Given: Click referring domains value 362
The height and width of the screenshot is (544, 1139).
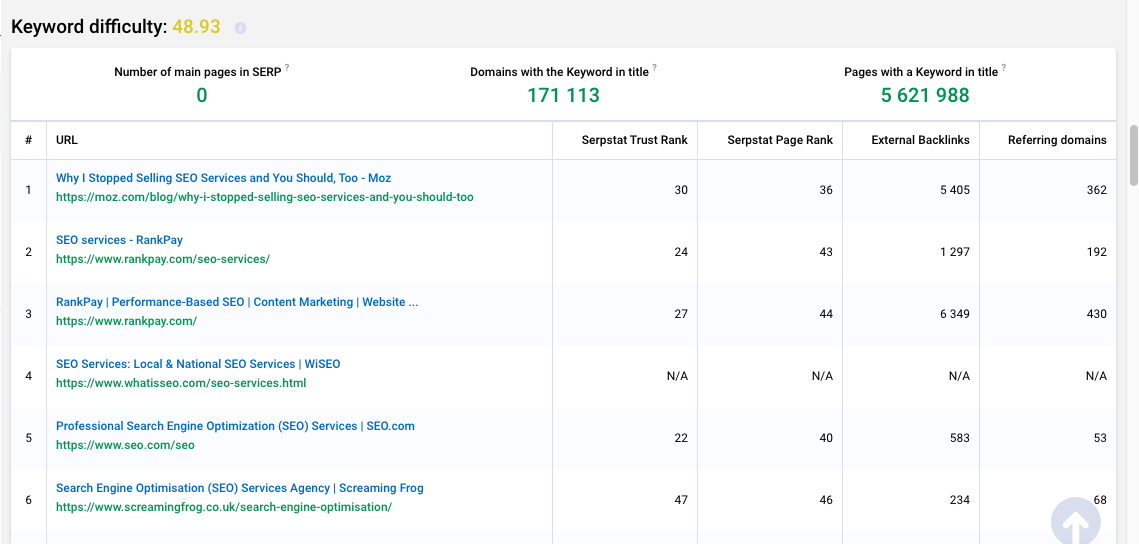Looking at the screenshot, I should pyautogui.click(x=1097, y=190).
